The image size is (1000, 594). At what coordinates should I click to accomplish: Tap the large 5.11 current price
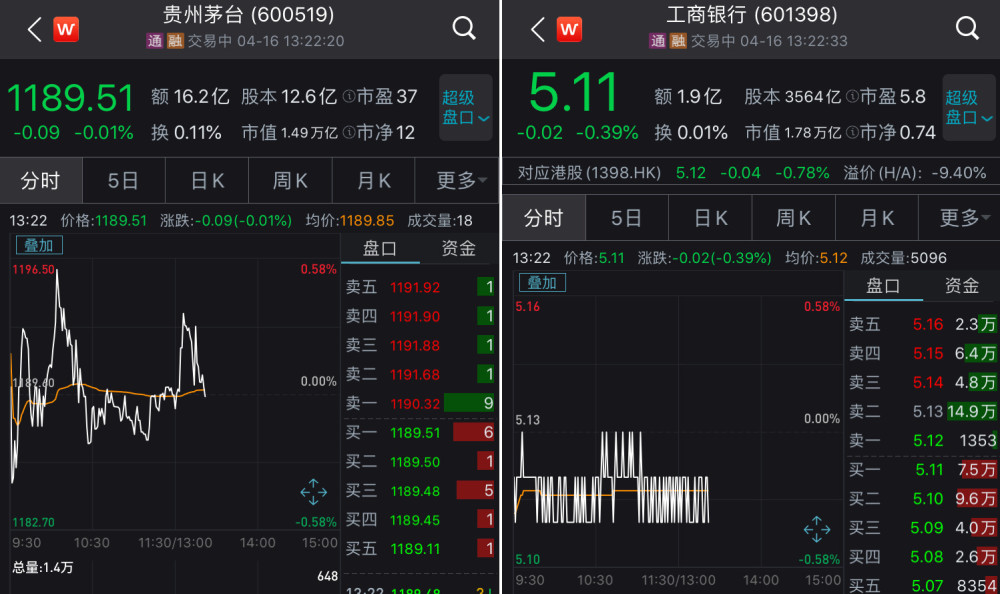573,93
